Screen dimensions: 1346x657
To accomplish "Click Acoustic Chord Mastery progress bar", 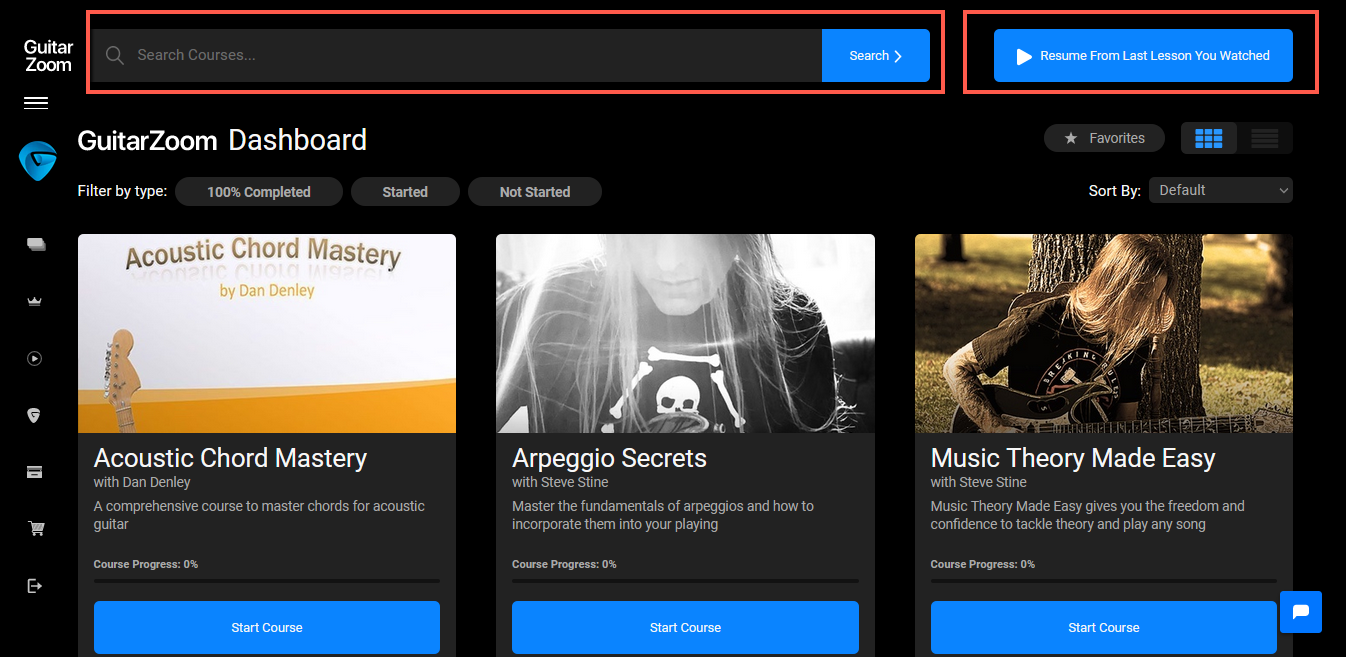I will click(x=267, y=580).
